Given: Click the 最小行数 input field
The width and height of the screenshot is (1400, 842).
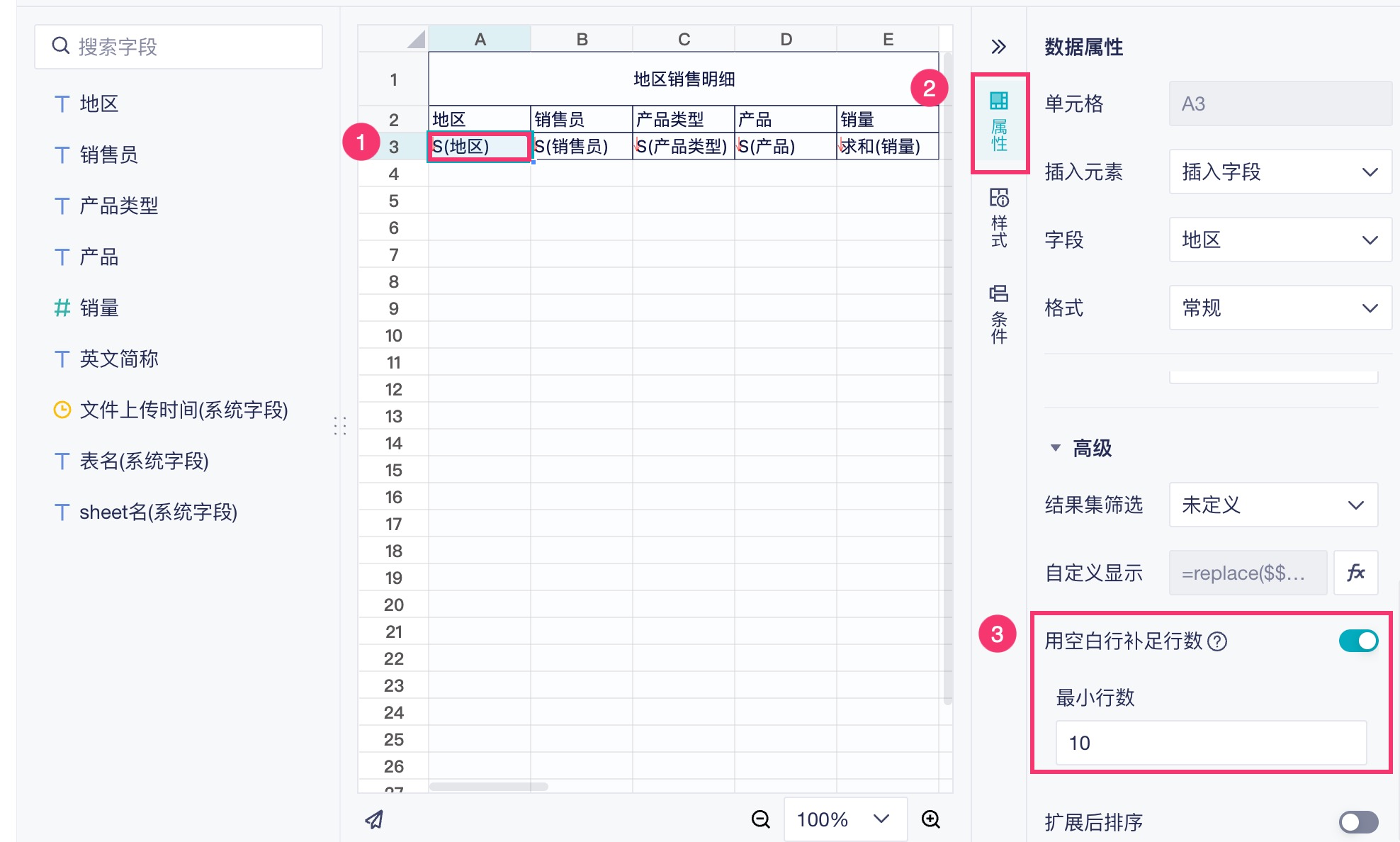Looking at the screenshot, I should click(x=1210, y=743).
